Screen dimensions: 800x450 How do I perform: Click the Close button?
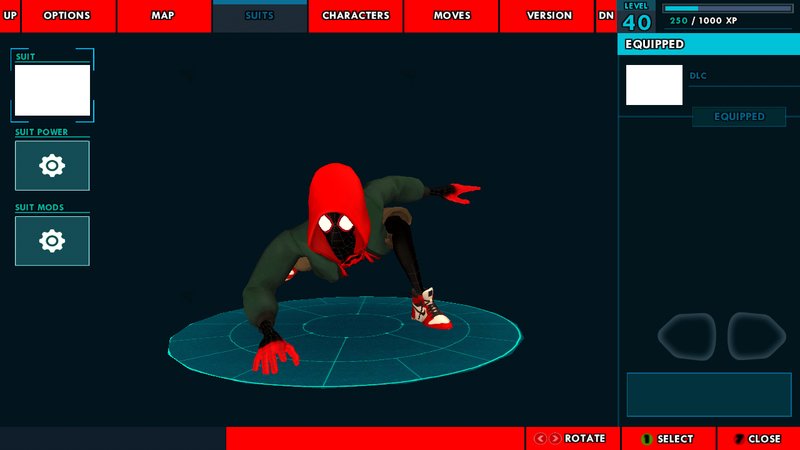coord(759,439)
